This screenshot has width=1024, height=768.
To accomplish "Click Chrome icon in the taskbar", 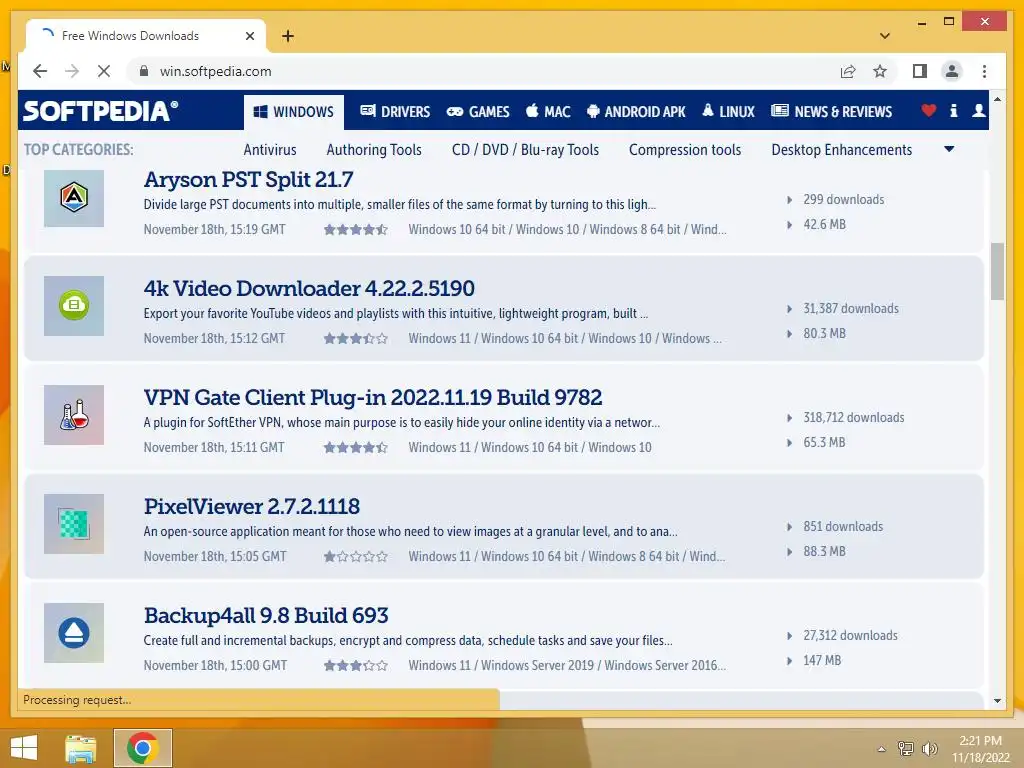I will [143, 748].
